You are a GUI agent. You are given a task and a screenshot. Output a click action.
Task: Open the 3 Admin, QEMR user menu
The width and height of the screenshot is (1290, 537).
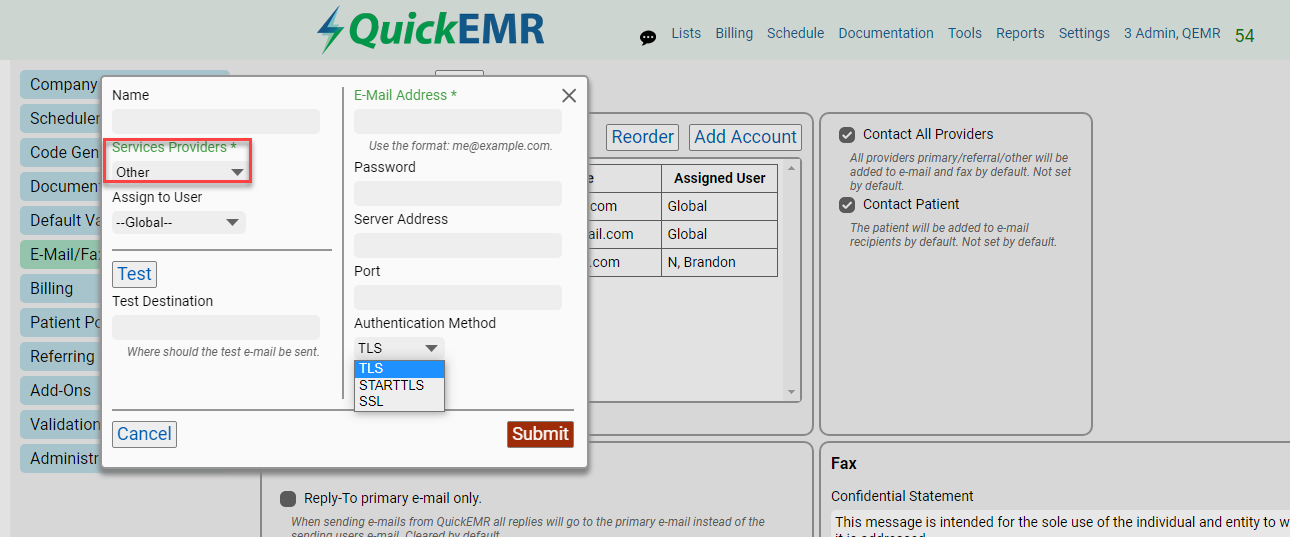[1172, 33]
